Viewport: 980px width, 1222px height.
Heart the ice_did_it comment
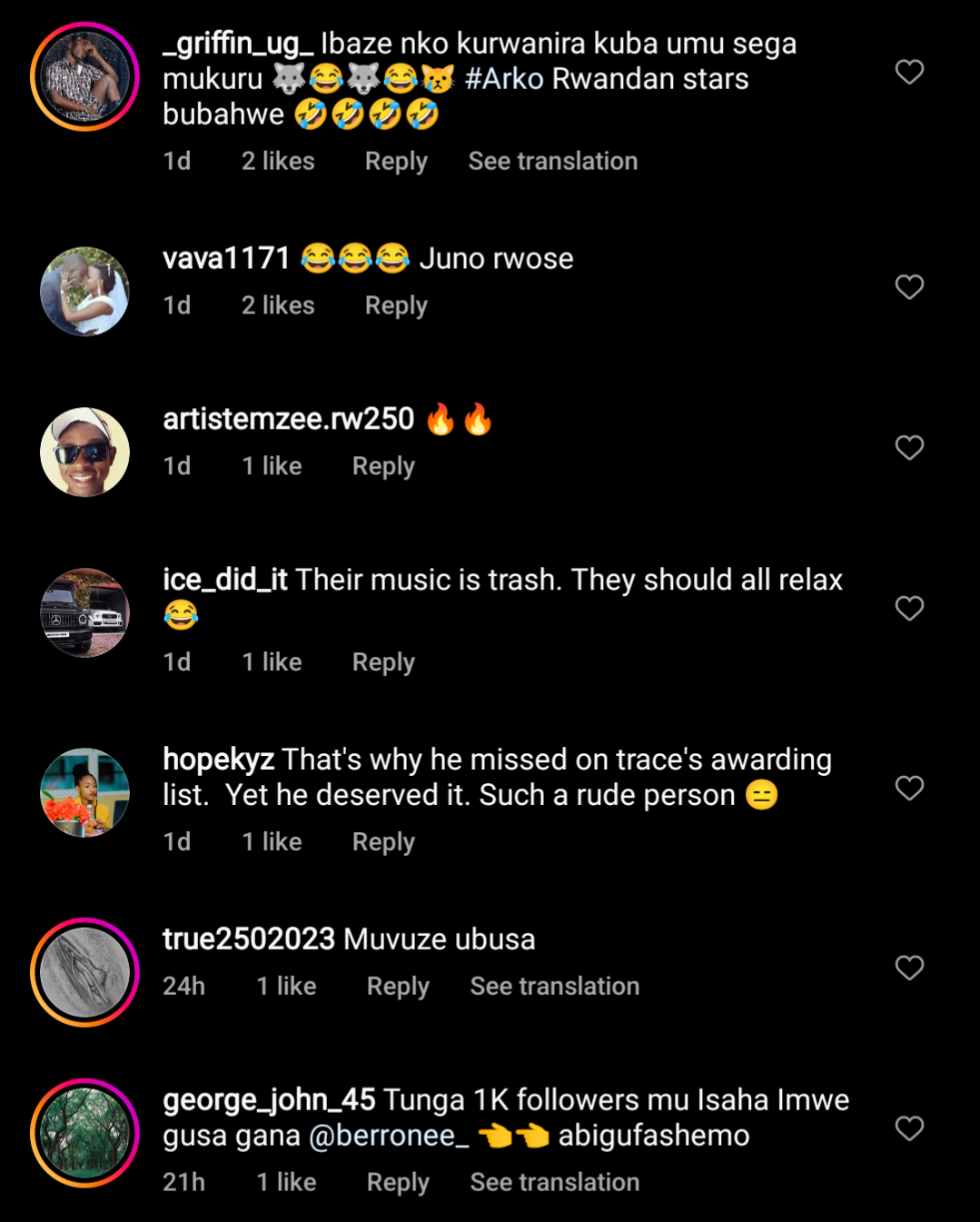tap(909, 608)
